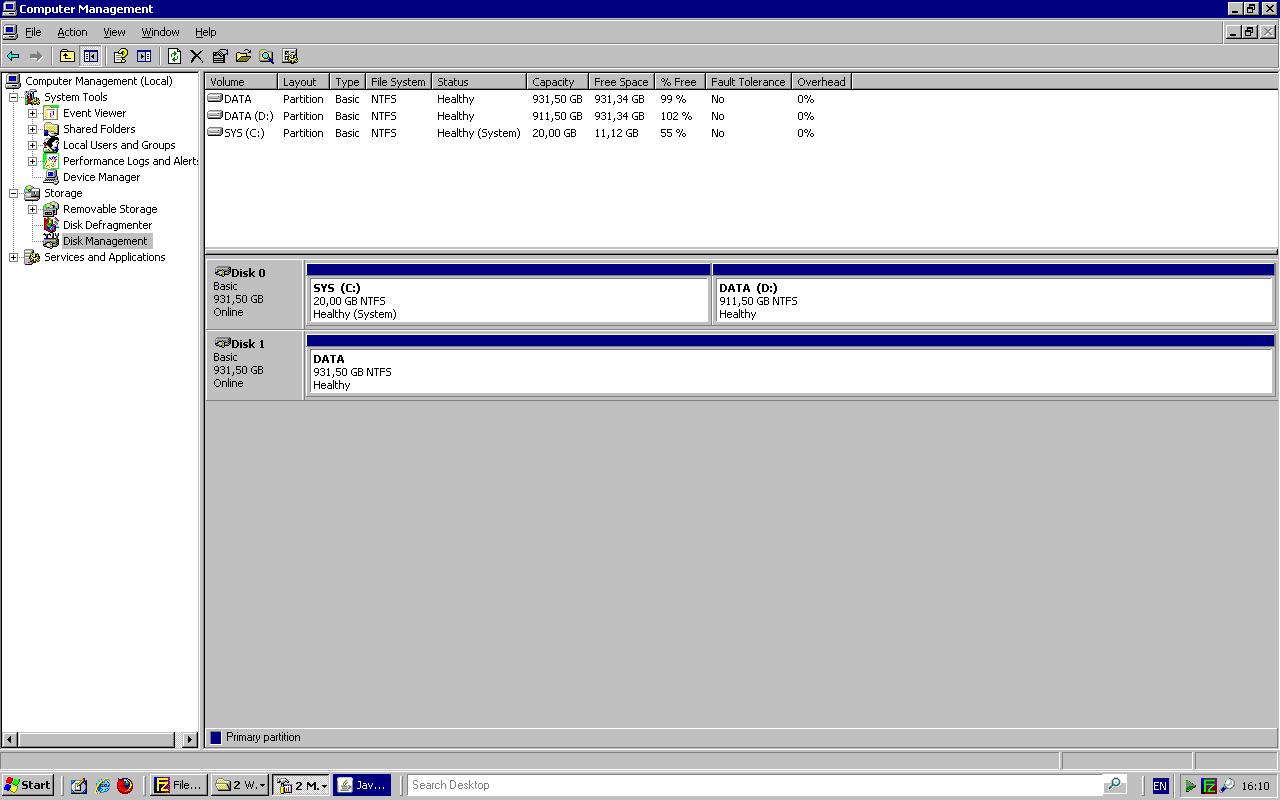
Task: Click tree pane scrollbar left arrow
Action: tap(10, 740)
